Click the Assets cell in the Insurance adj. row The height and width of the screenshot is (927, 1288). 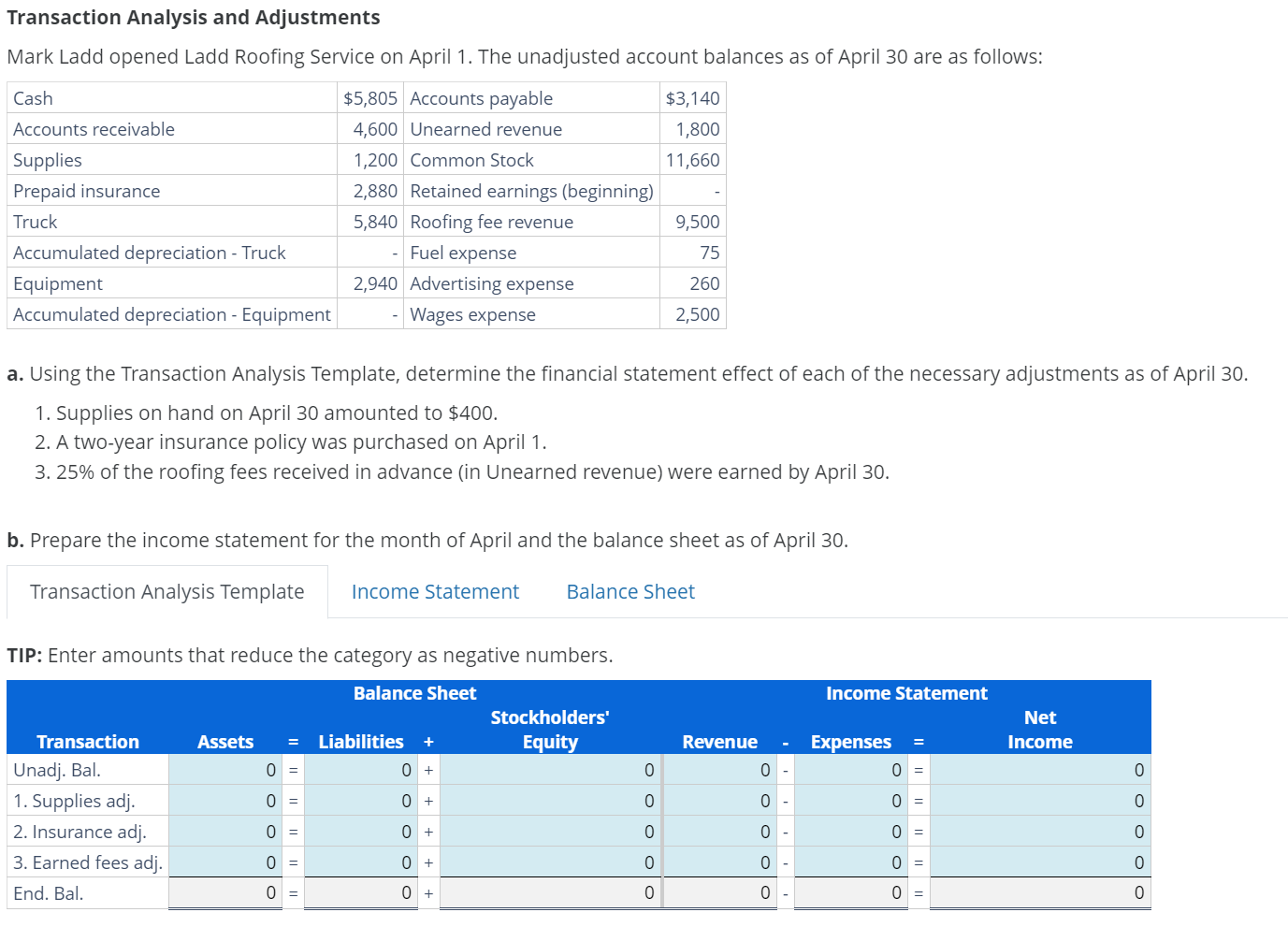(224, 831)
